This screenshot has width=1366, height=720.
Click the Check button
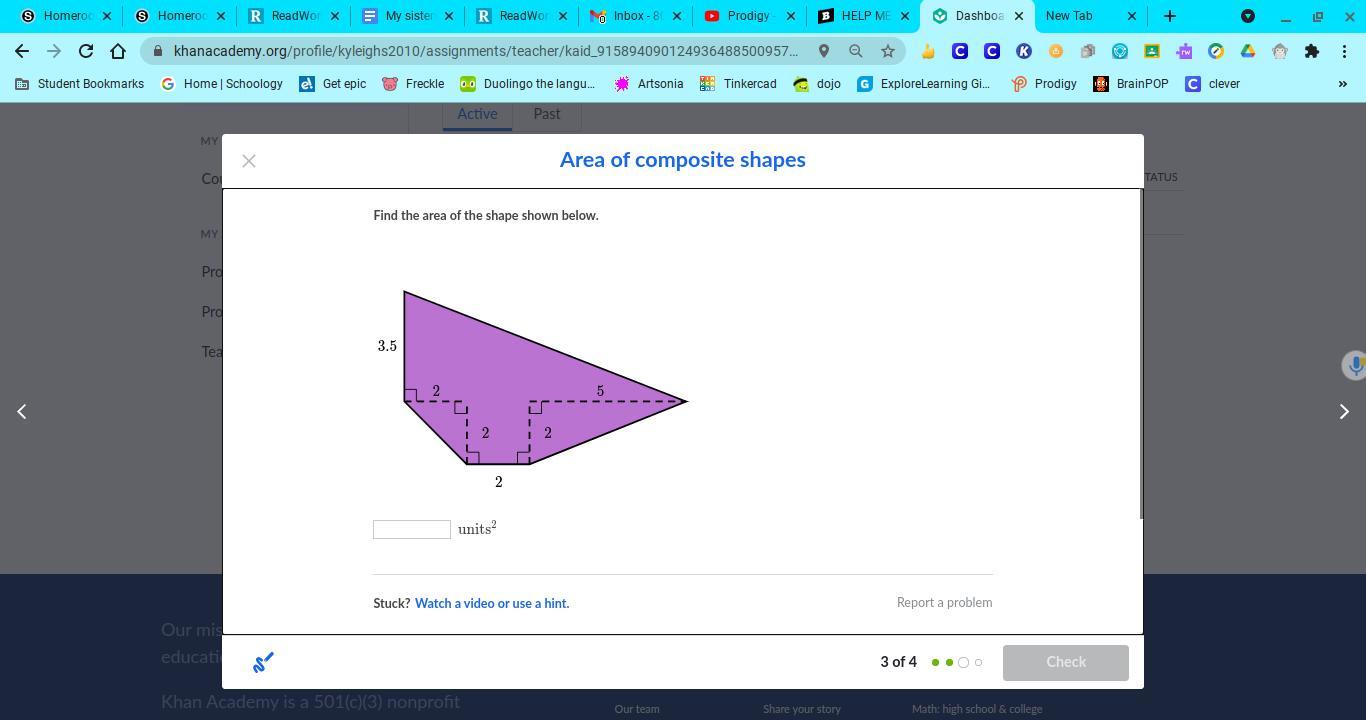(1066, 662)
